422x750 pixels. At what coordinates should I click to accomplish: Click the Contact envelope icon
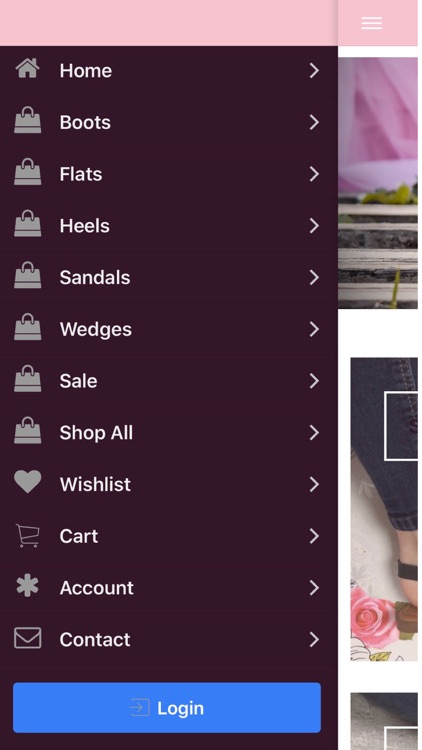click(x=28, y=638)
